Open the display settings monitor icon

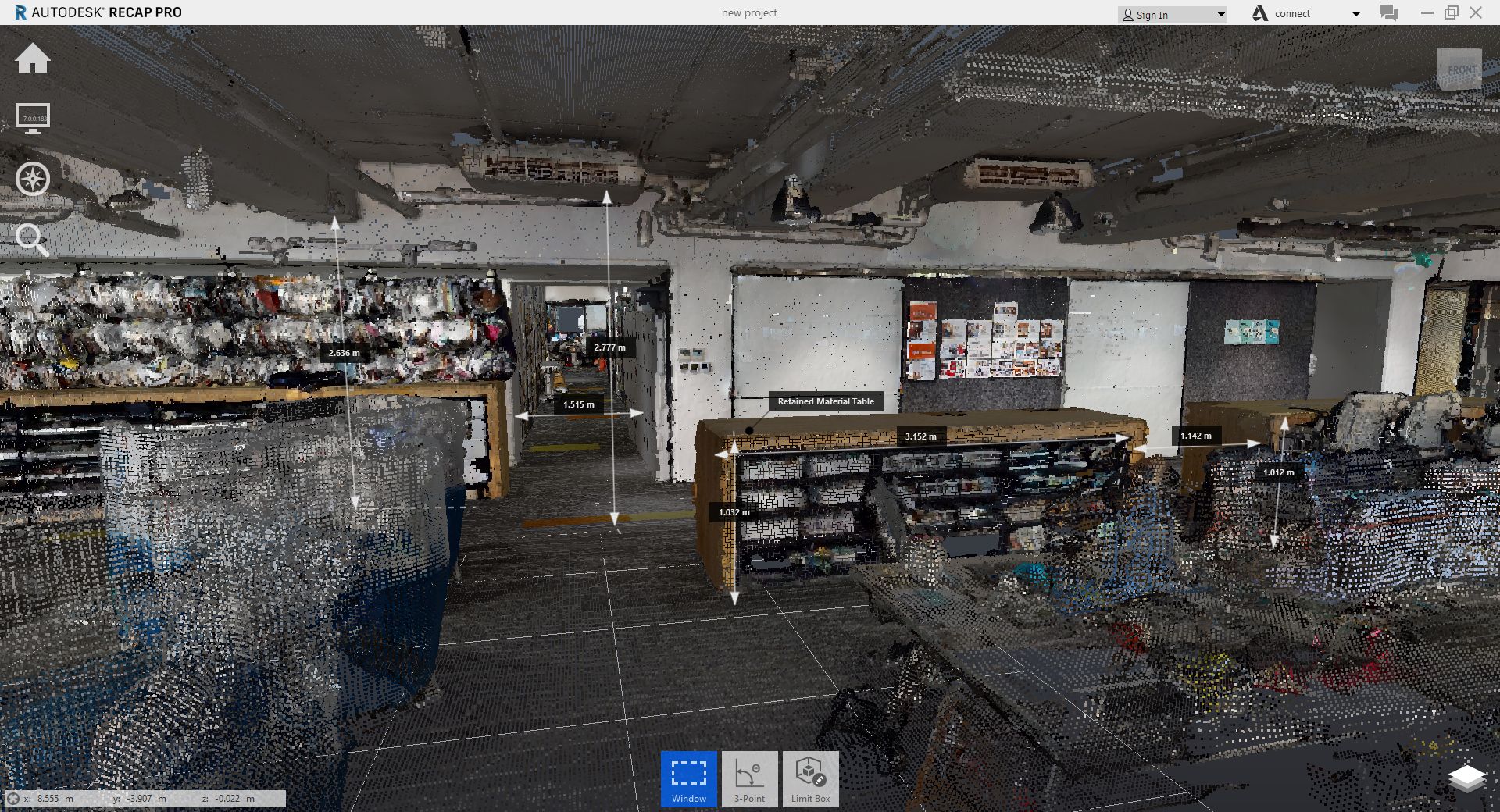pos(33,118)
